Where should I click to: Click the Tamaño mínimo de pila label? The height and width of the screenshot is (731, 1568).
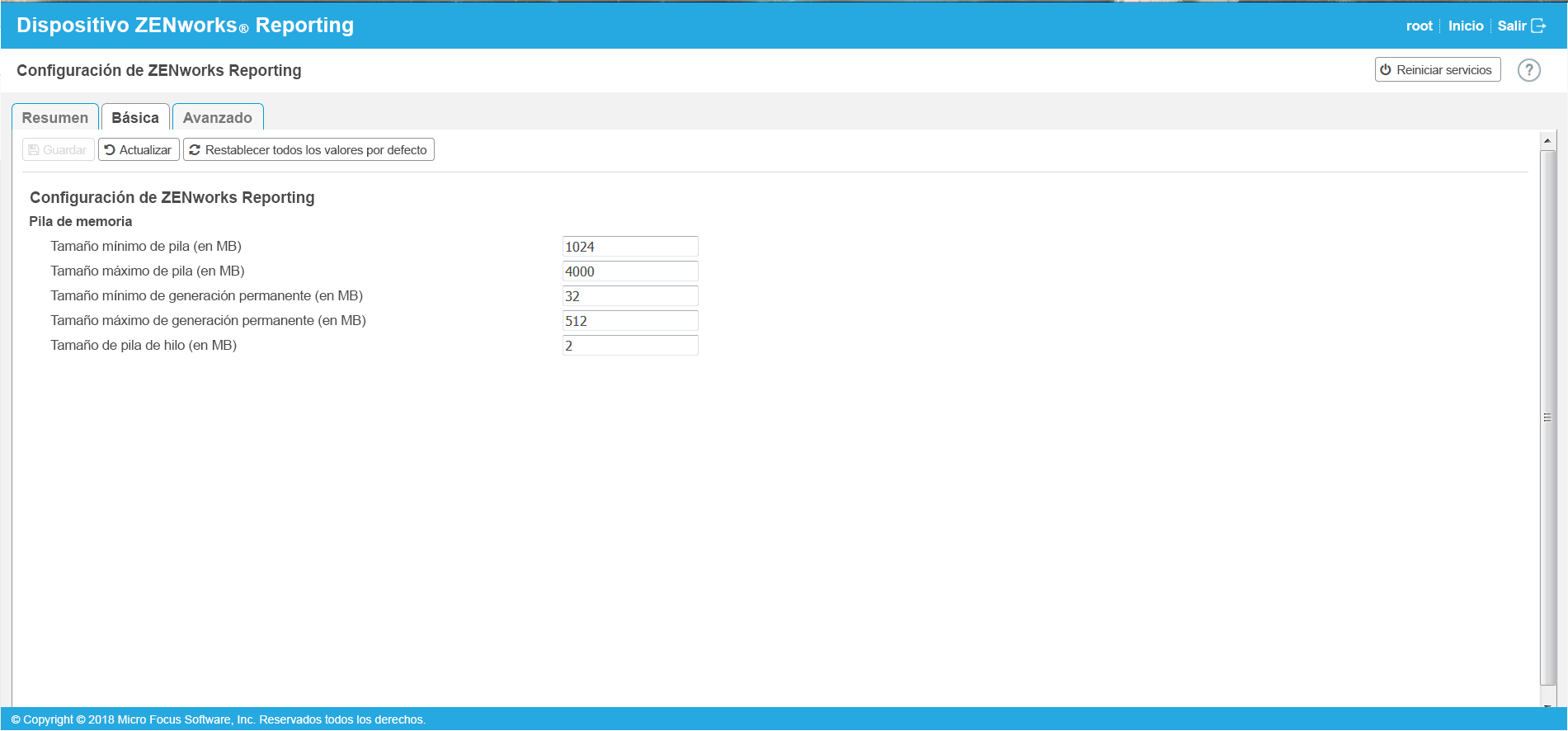[x=146, y=246]
